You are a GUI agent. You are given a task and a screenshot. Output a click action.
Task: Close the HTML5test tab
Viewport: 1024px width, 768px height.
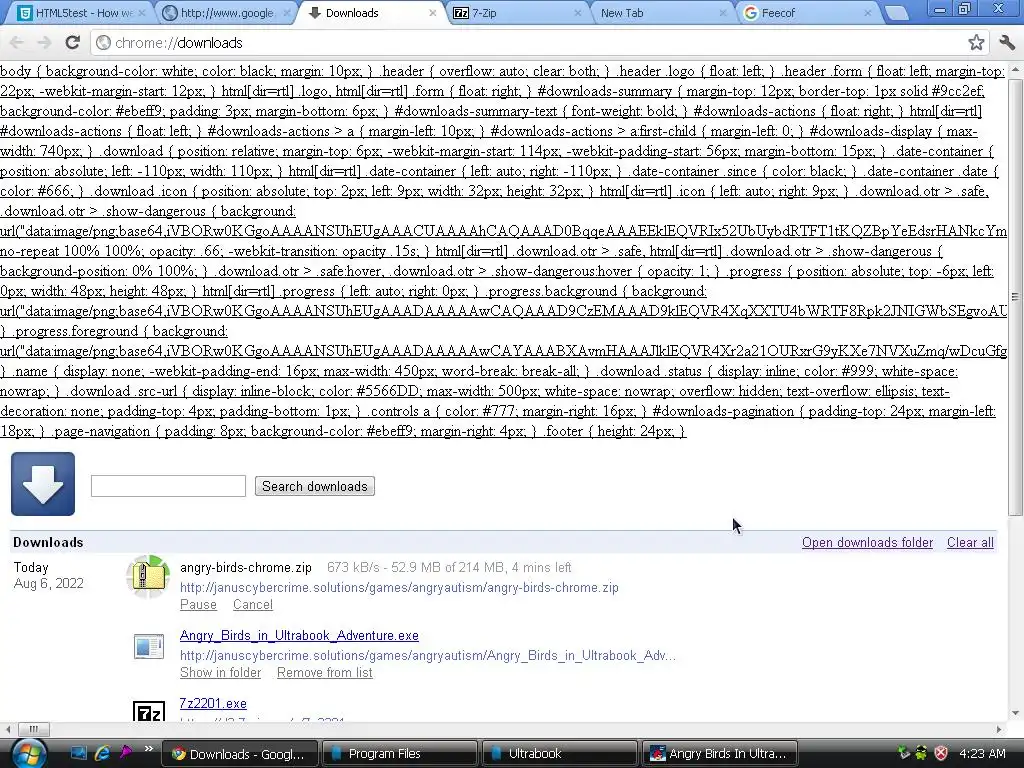click(x=142, y=12)
